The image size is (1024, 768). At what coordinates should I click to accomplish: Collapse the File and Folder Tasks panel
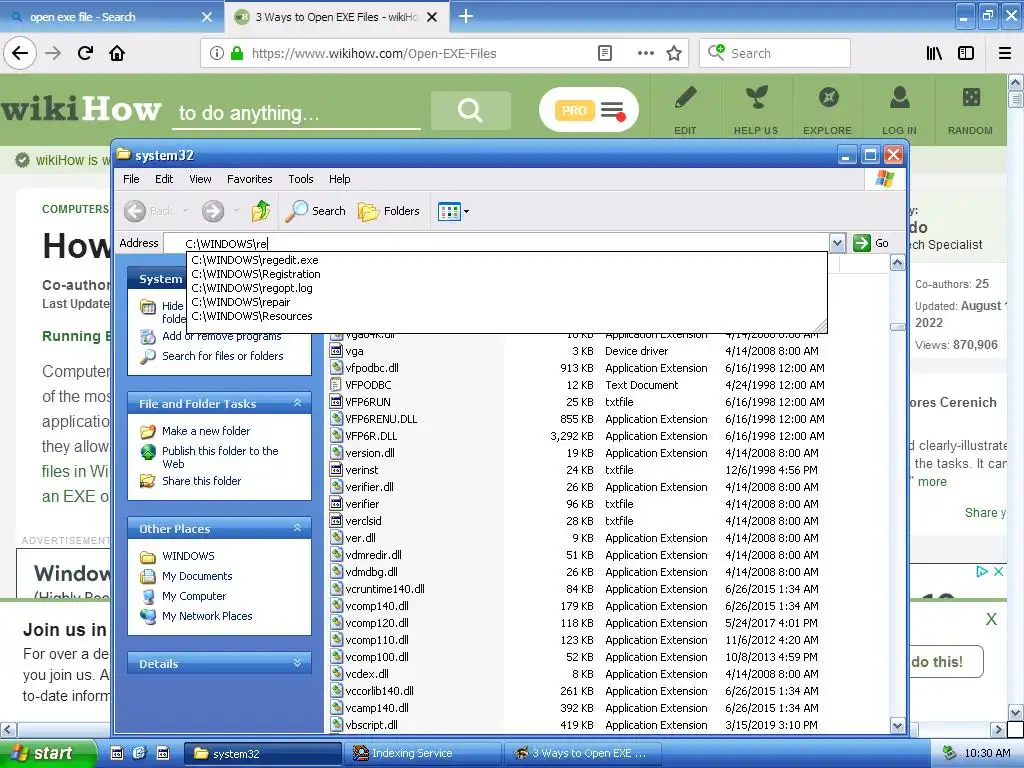pos(297,404)
